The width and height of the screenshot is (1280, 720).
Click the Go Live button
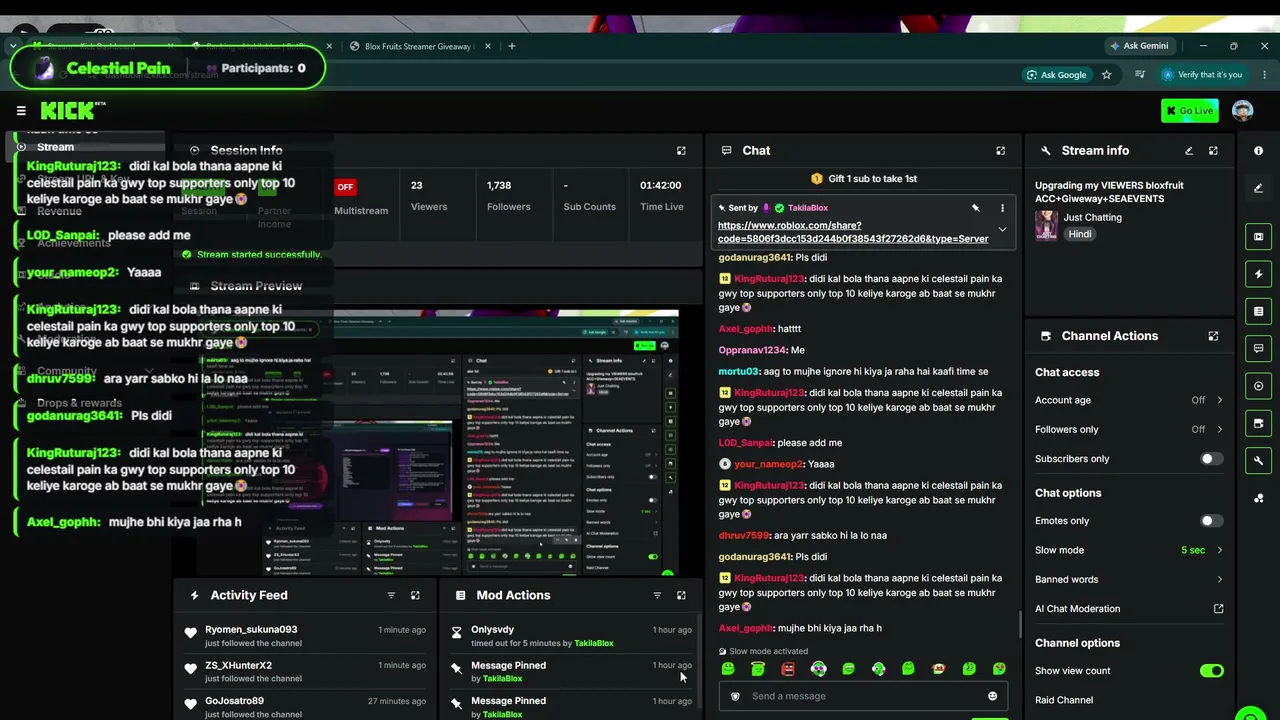[1189, 111]
